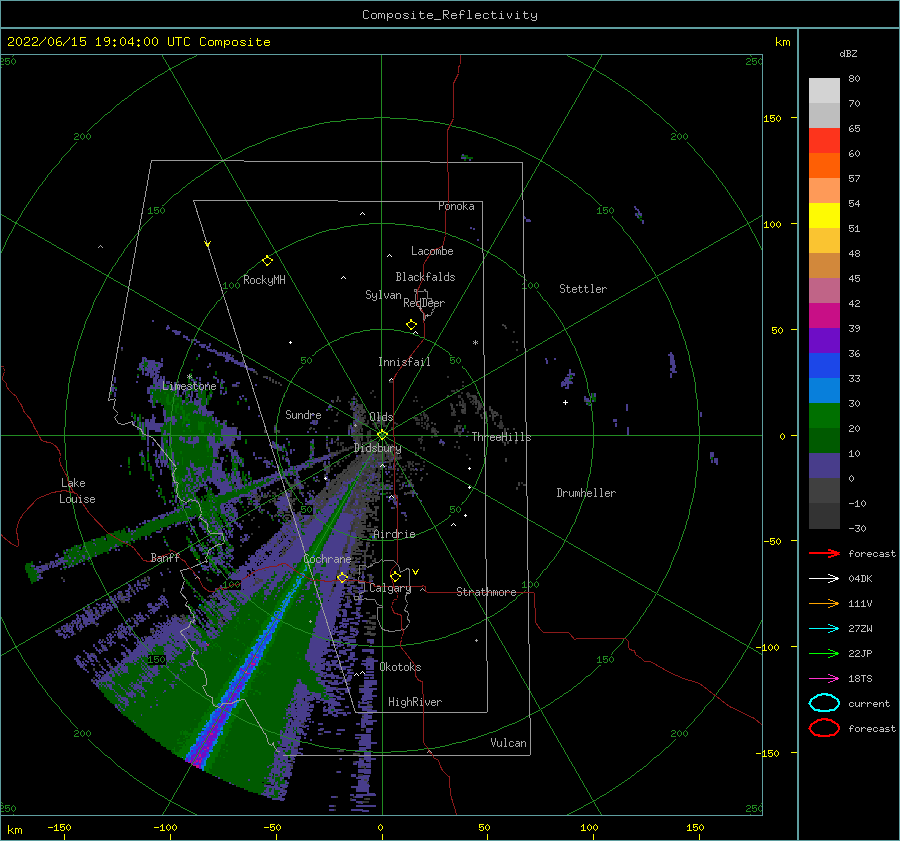This screenshot has height=841, width=900.
Task: Click the Cochrane map label
Action: click(x=327, y=559)
